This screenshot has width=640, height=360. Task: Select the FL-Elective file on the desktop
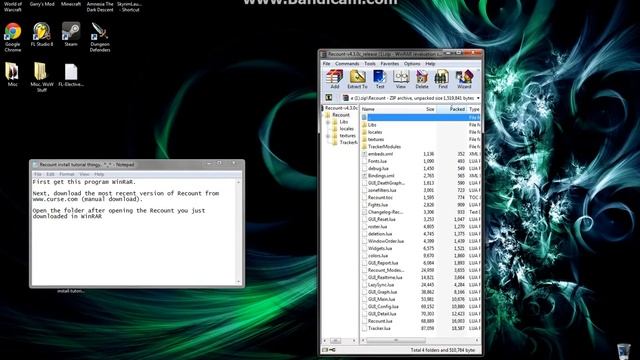pyautogui.click(x=71, y=74)
